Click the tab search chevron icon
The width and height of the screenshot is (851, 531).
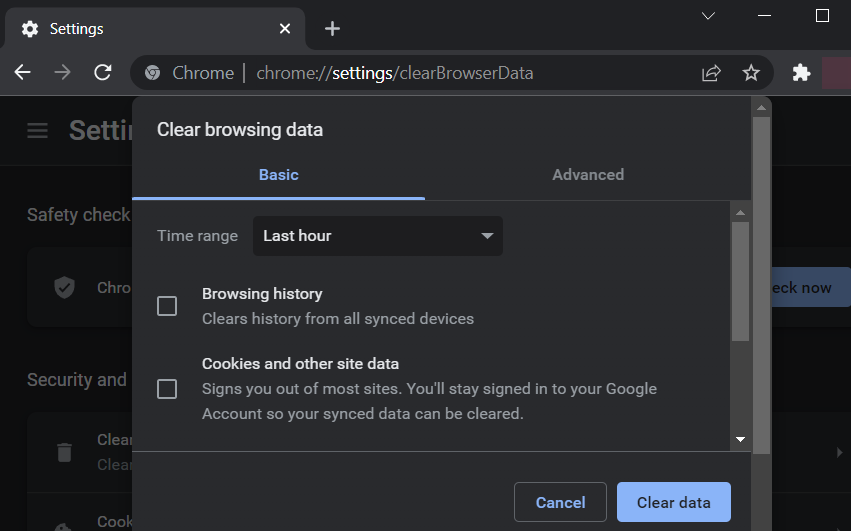[708, 16]
